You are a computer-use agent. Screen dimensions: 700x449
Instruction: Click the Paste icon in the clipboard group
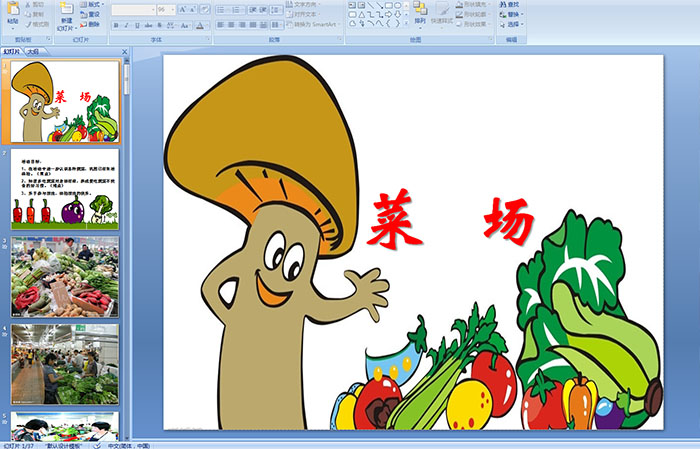[x=11, y=14]
